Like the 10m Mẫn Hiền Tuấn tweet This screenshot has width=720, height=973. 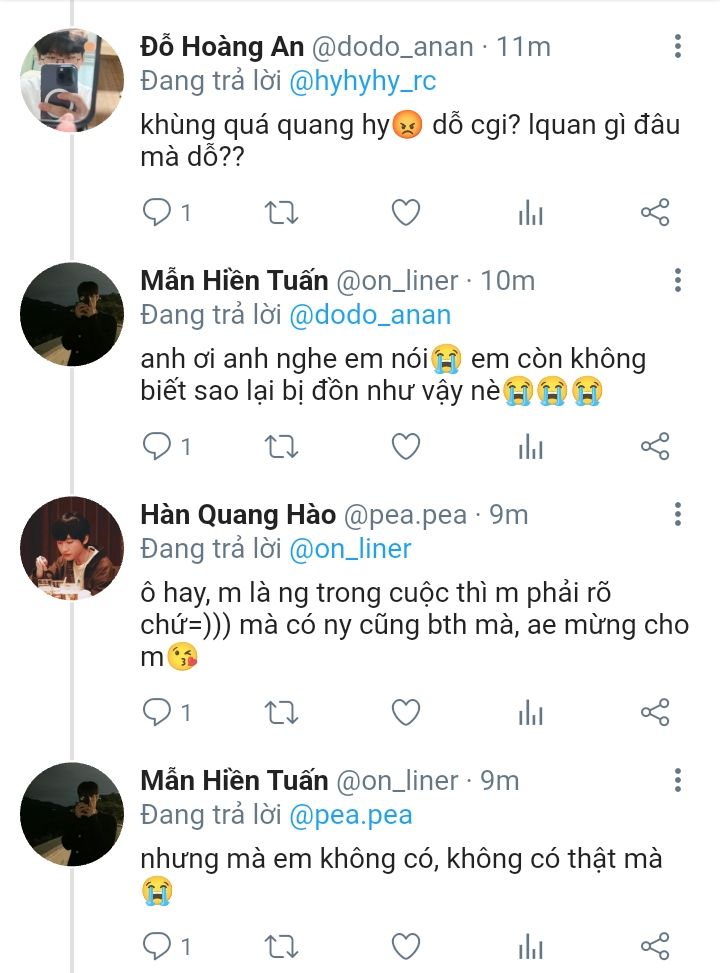coord(405,447)
